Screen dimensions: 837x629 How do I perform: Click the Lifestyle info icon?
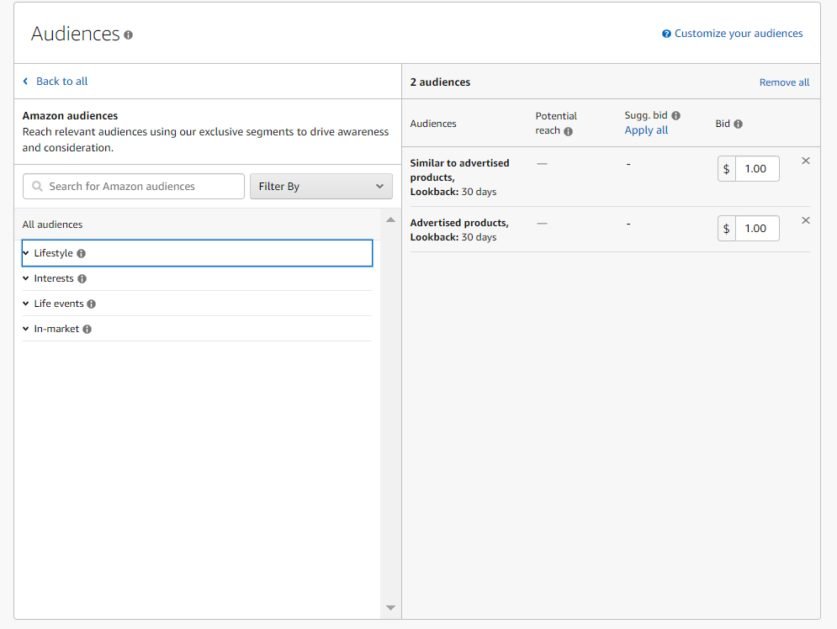click(x=81, y=254)
